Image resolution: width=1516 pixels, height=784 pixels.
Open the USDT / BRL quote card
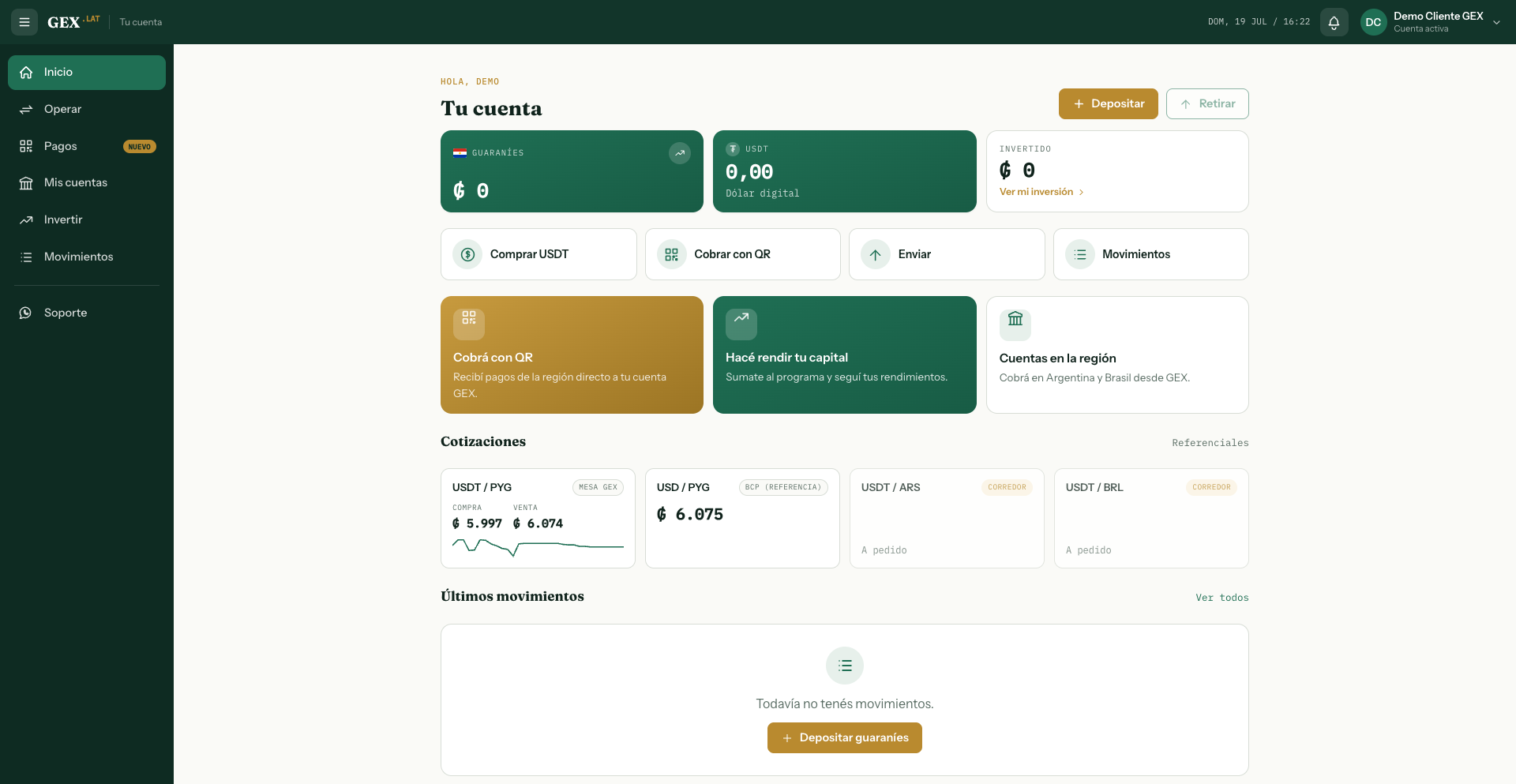(1151, 518)
